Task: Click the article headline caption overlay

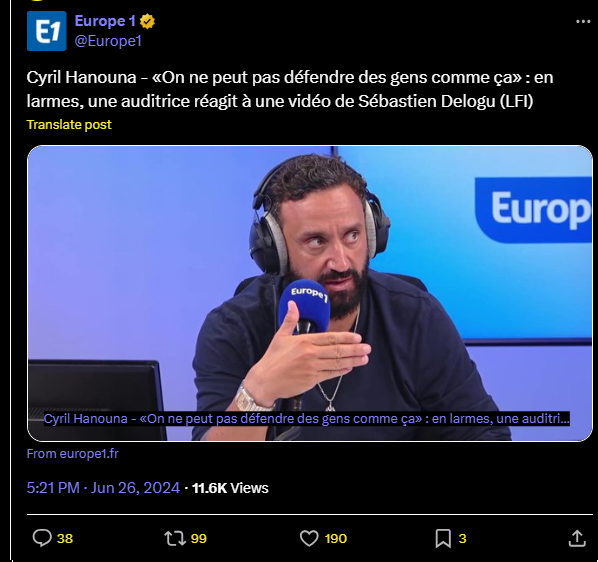Action: pyautogui.click(x=307, y=419)
